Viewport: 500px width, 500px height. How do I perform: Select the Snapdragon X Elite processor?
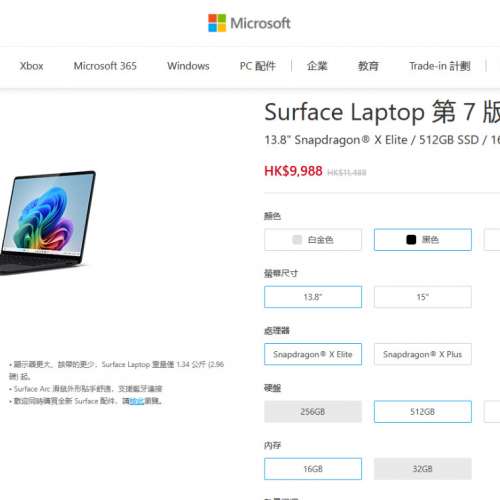click(313, 354)
